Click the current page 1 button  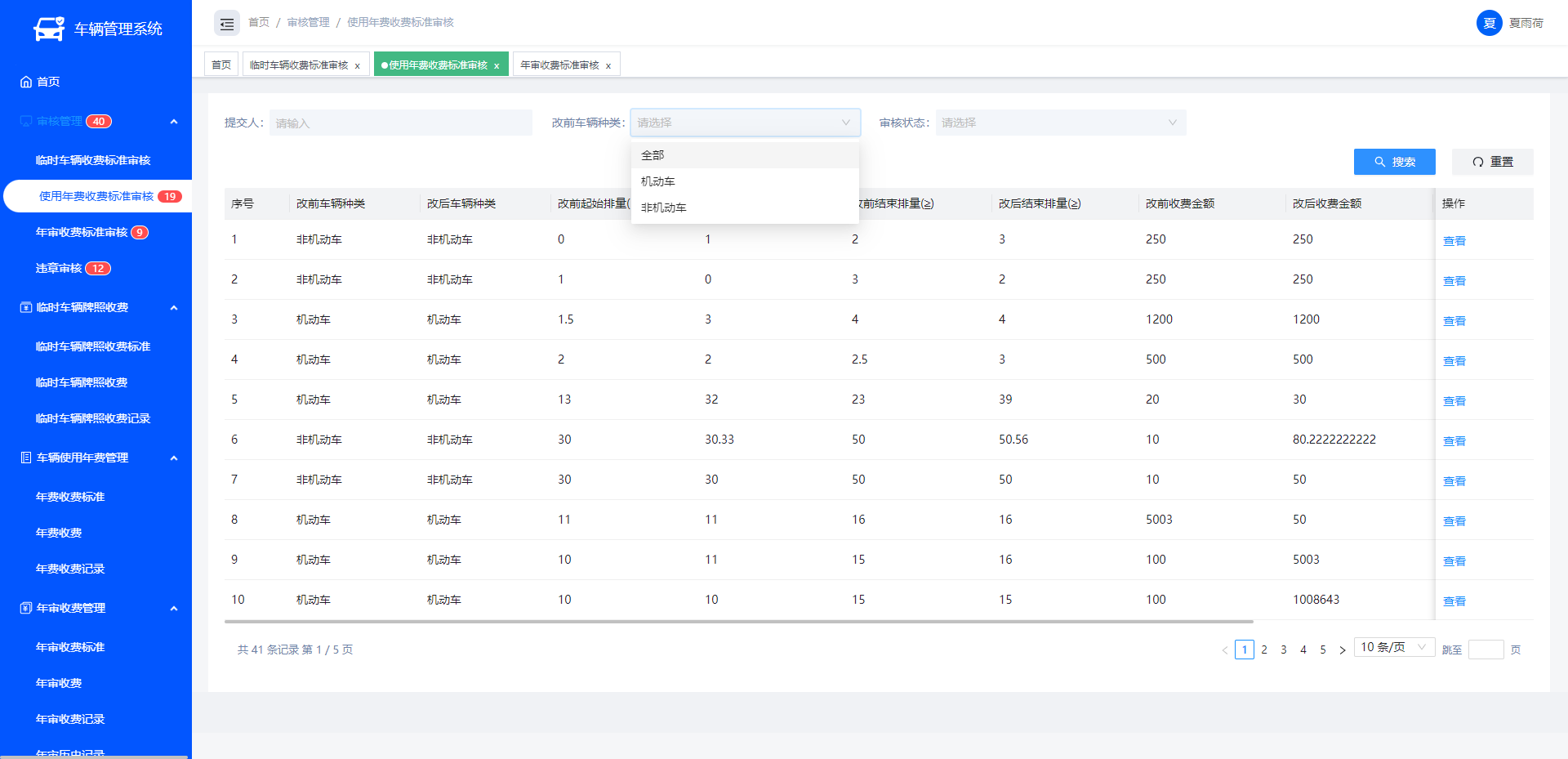(1245, 650)
